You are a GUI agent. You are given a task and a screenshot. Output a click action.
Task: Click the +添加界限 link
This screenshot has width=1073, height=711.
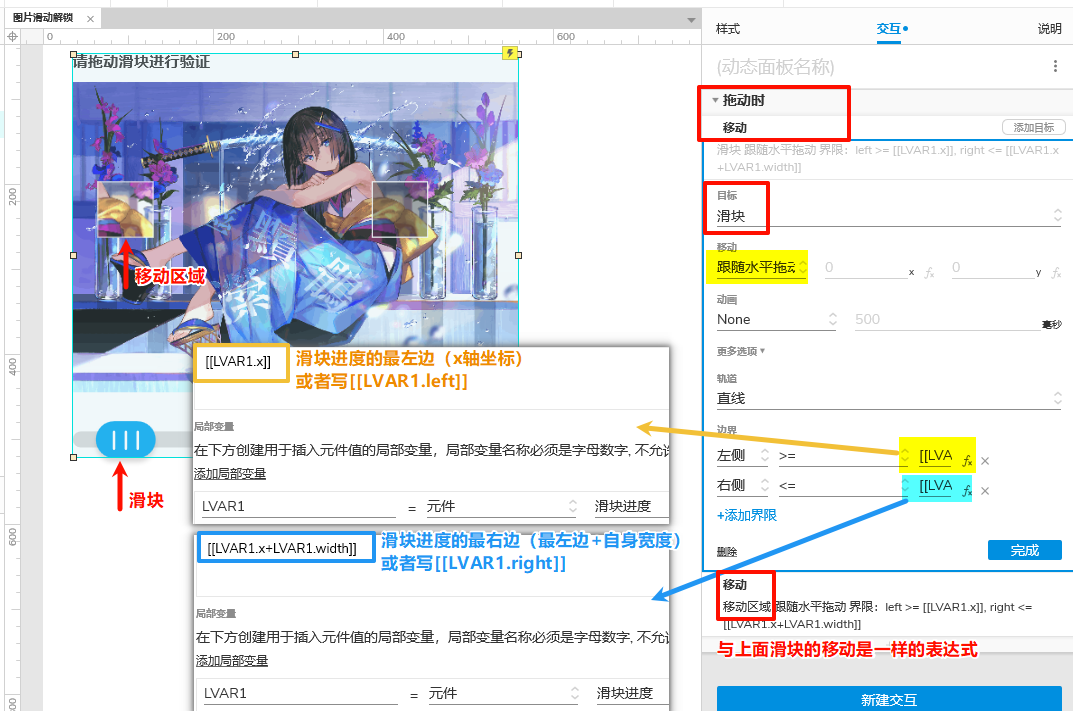[747, 515]
